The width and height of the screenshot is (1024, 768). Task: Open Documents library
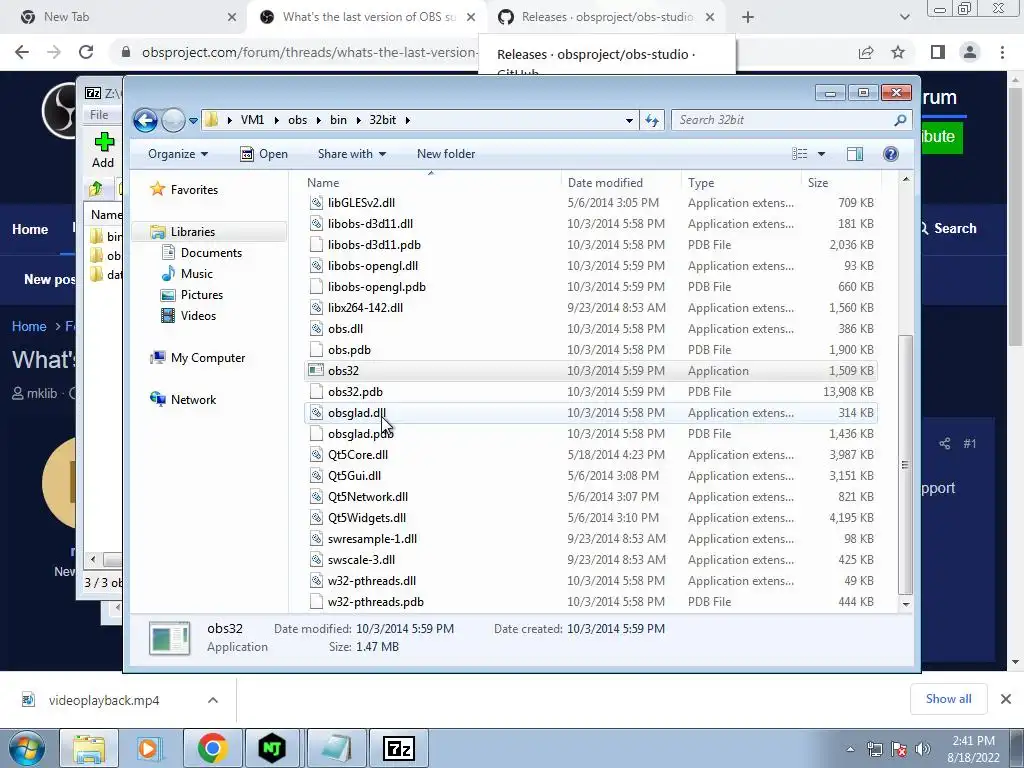click(211, 253)
